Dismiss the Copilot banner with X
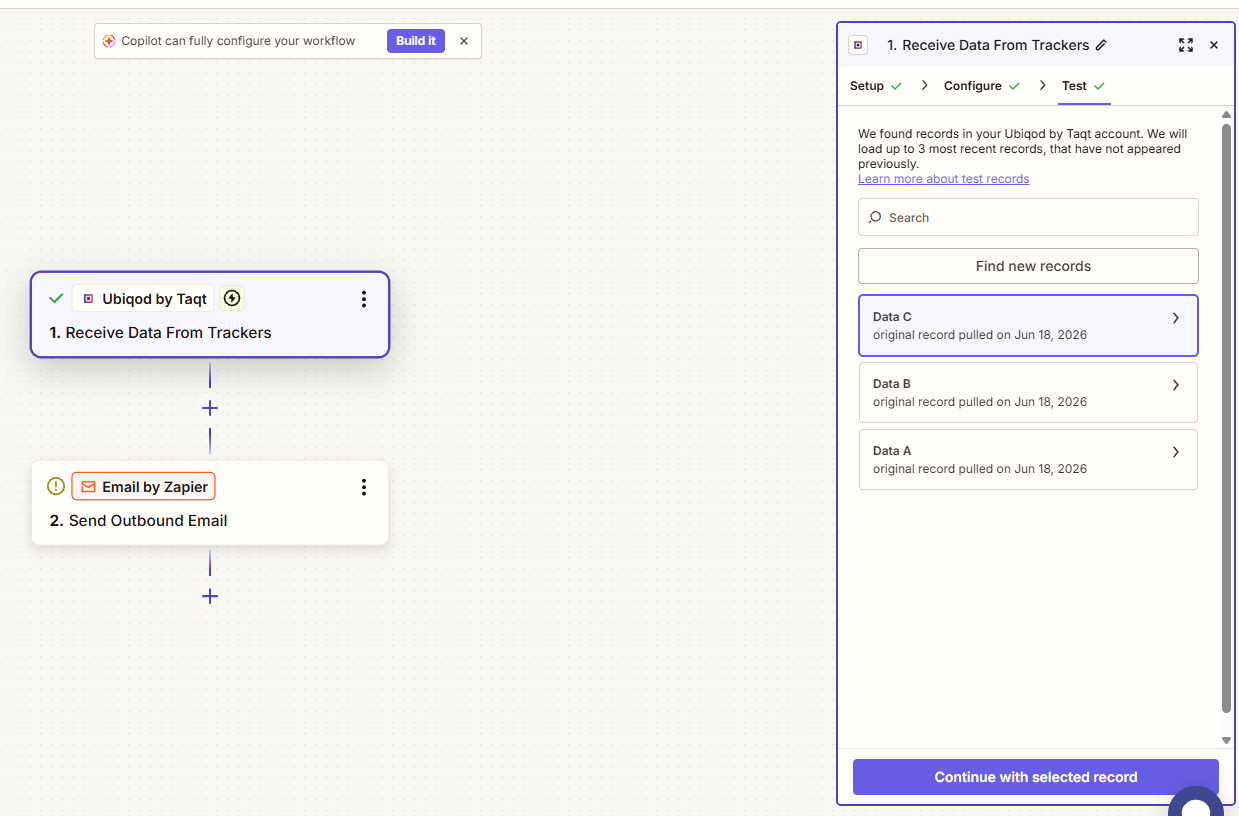Viewport: 1239px width, 816px height. tap(464, 41)
